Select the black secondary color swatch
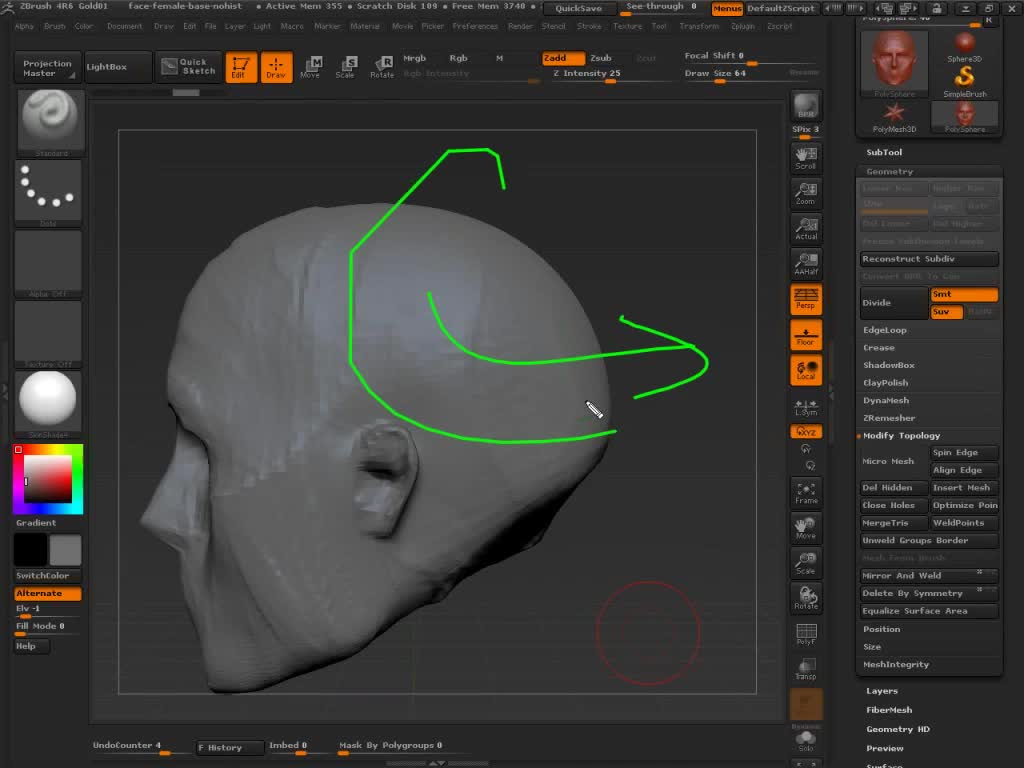The height and width of the screenshot is (768, 1024). (x=30, y=549)
